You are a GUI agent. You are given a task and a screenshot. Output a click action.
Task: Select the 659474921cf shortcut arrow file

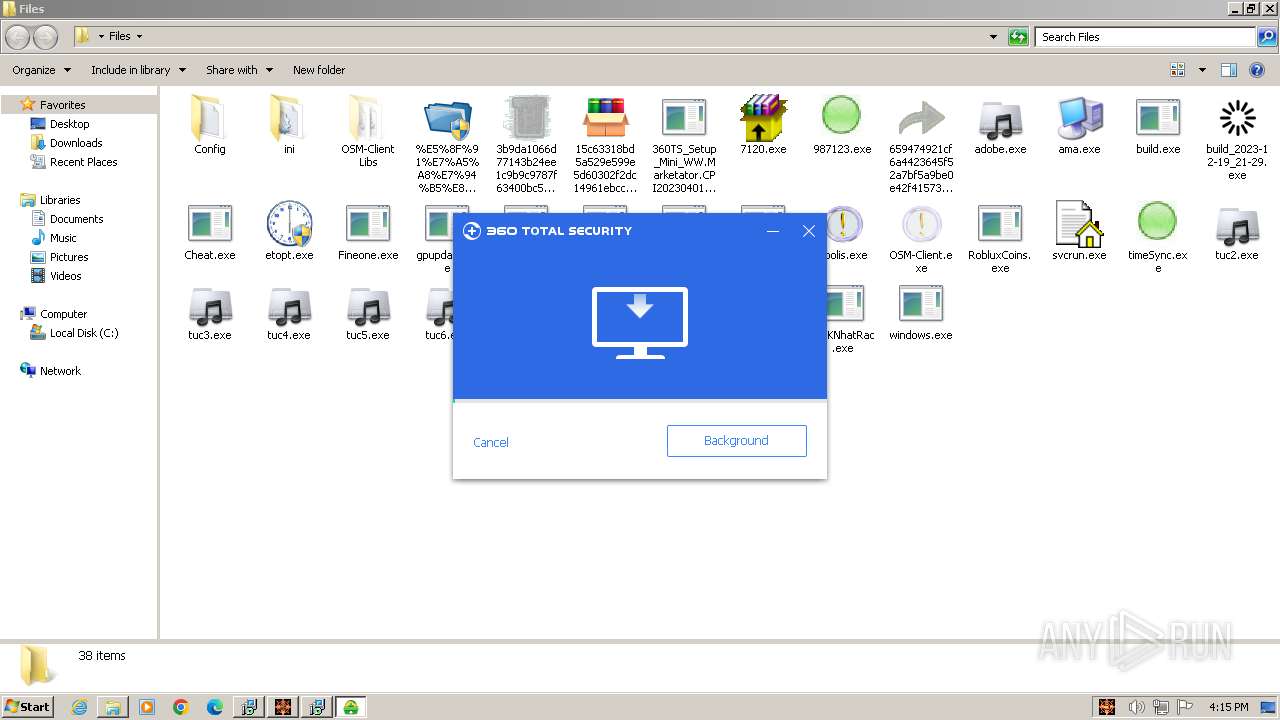(x=921, y=145)
